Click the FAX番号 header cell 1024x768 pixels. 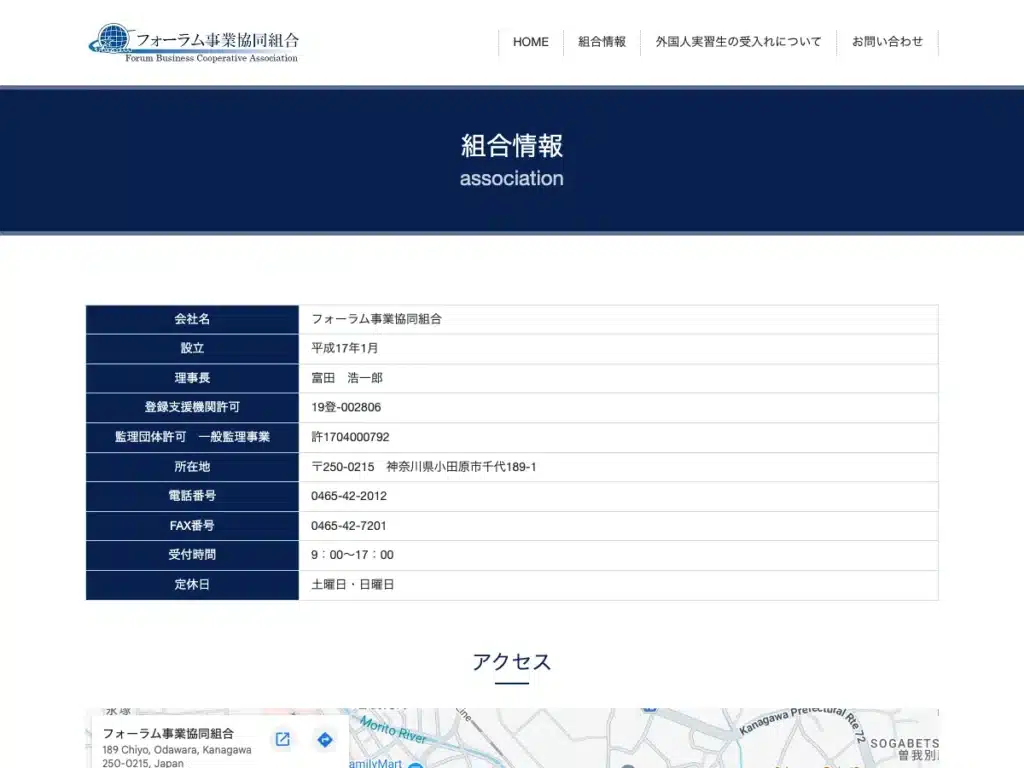point(192,526)
